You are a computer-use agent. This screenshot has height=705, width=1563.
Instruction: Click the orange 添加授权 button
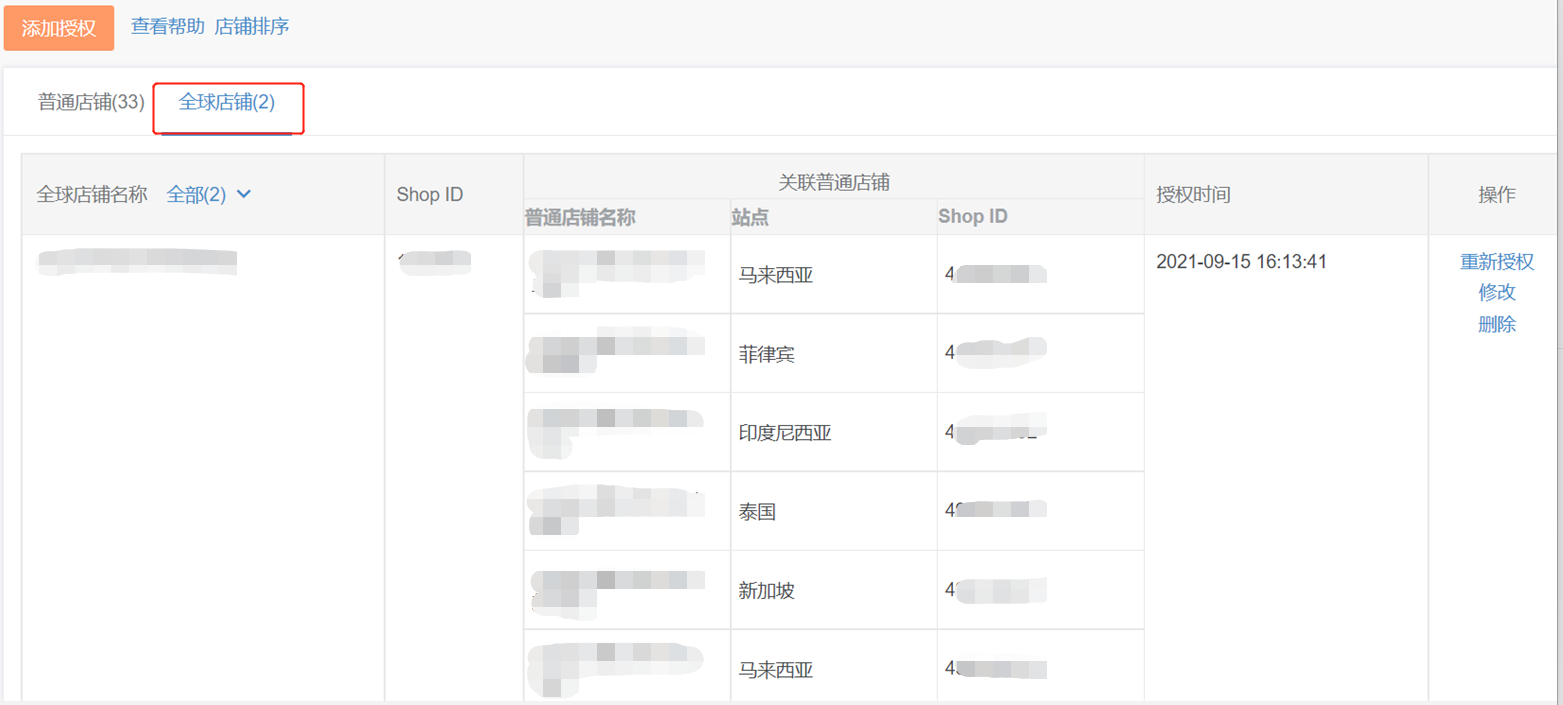pos(59,28)
